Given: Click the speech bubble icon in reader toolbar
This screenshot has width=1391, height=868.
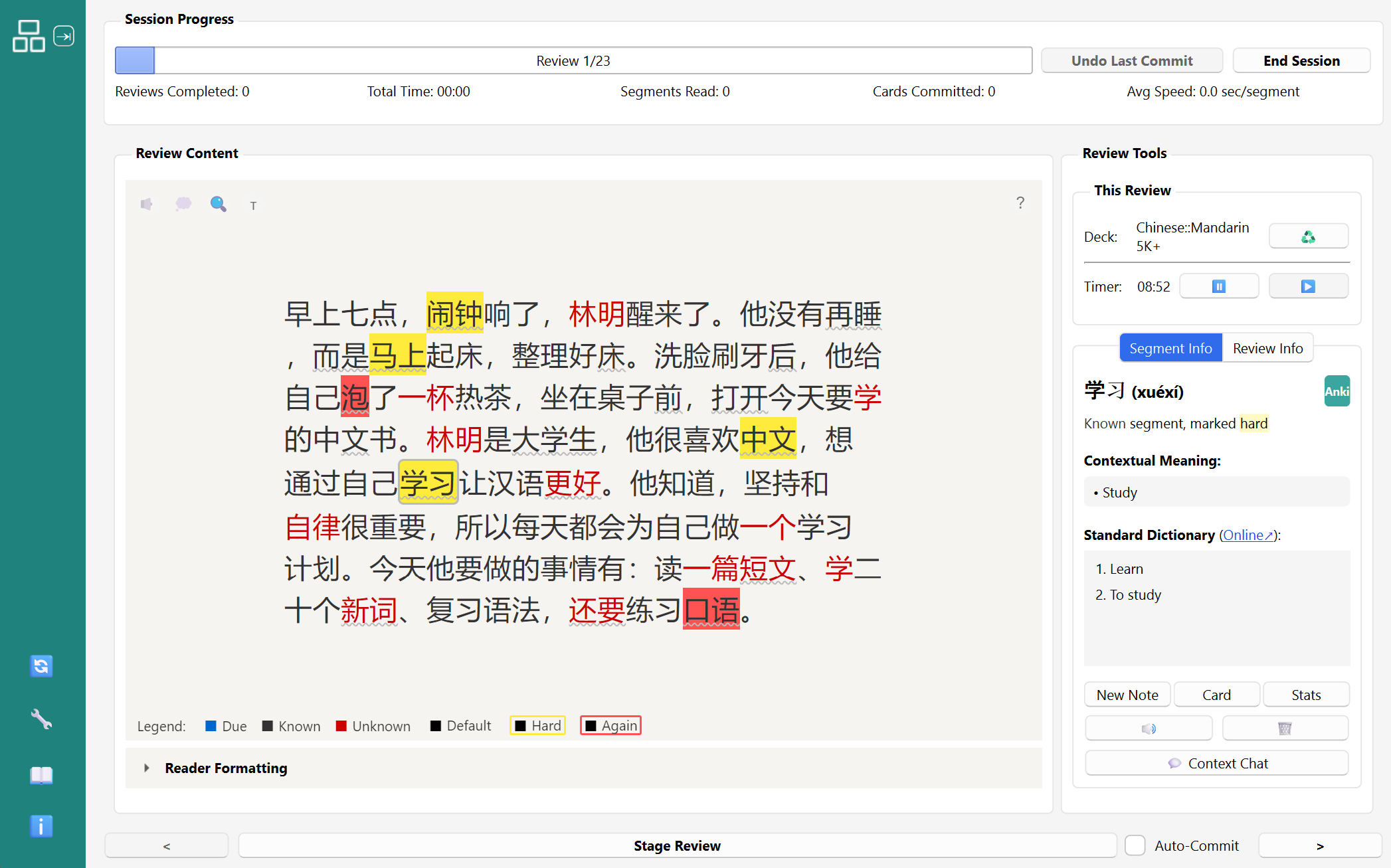Looking at the screenshot, I should pos(183,204).
